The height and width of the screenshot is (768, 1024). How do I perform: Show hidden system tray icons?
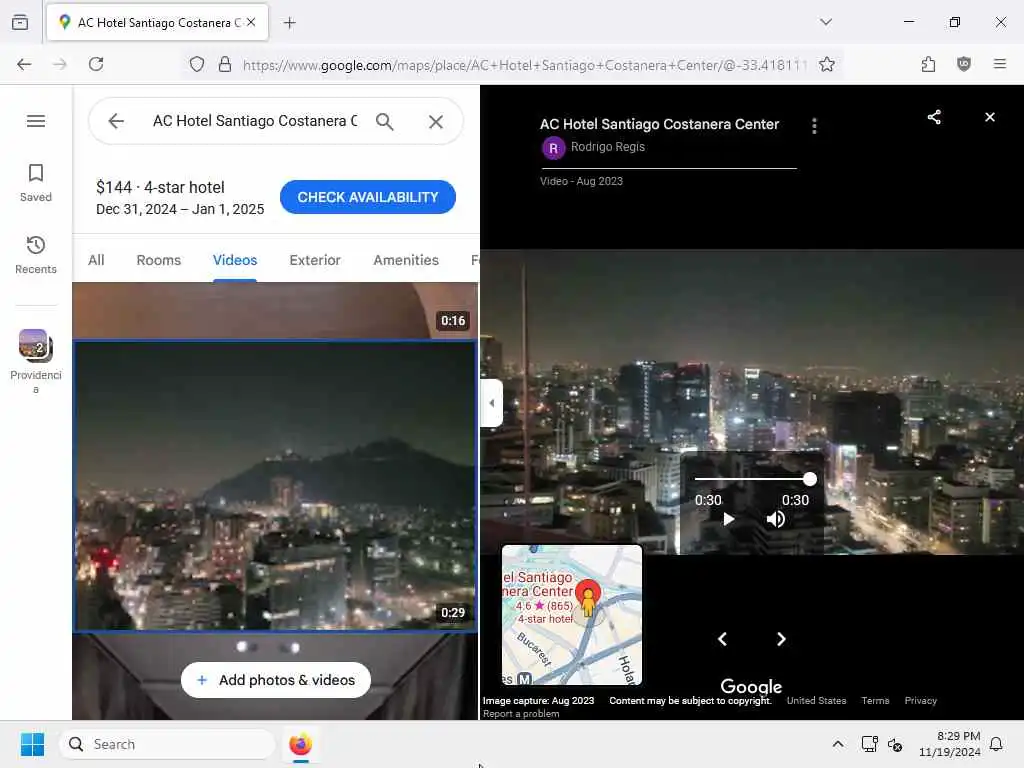coord(838,744)
